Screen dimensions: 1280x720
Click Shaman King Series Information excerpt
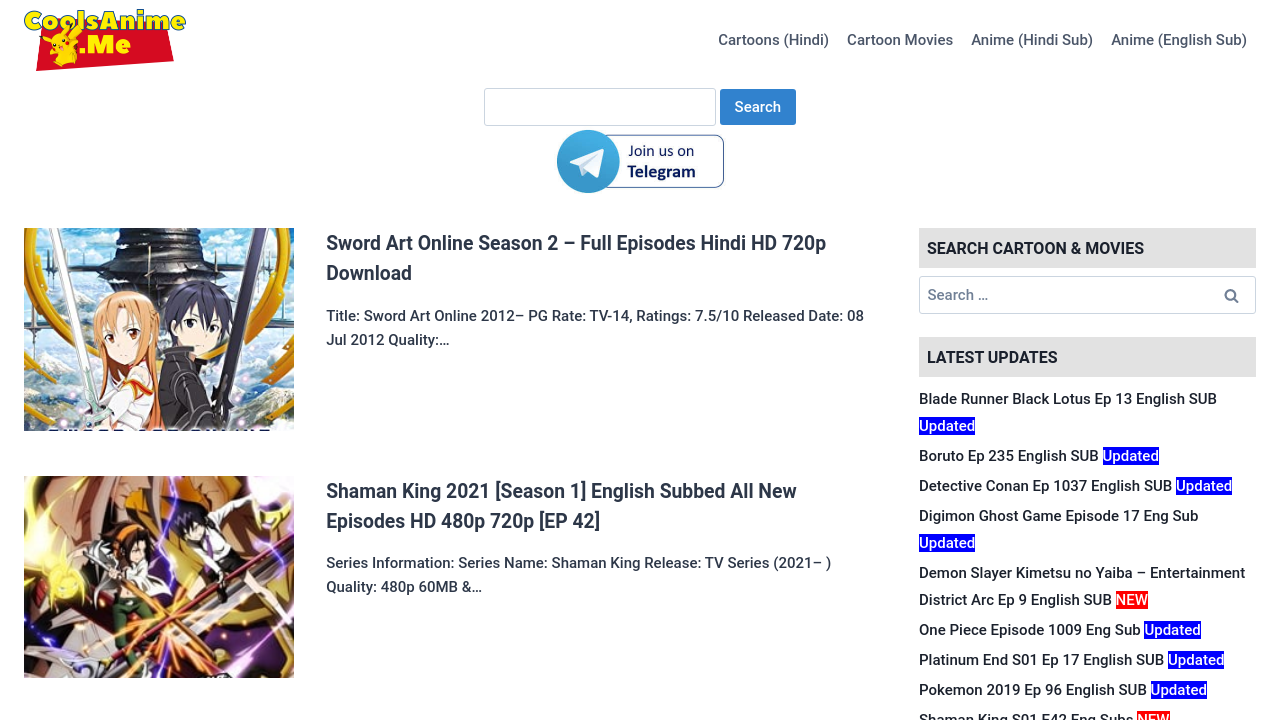click(578, 575)
